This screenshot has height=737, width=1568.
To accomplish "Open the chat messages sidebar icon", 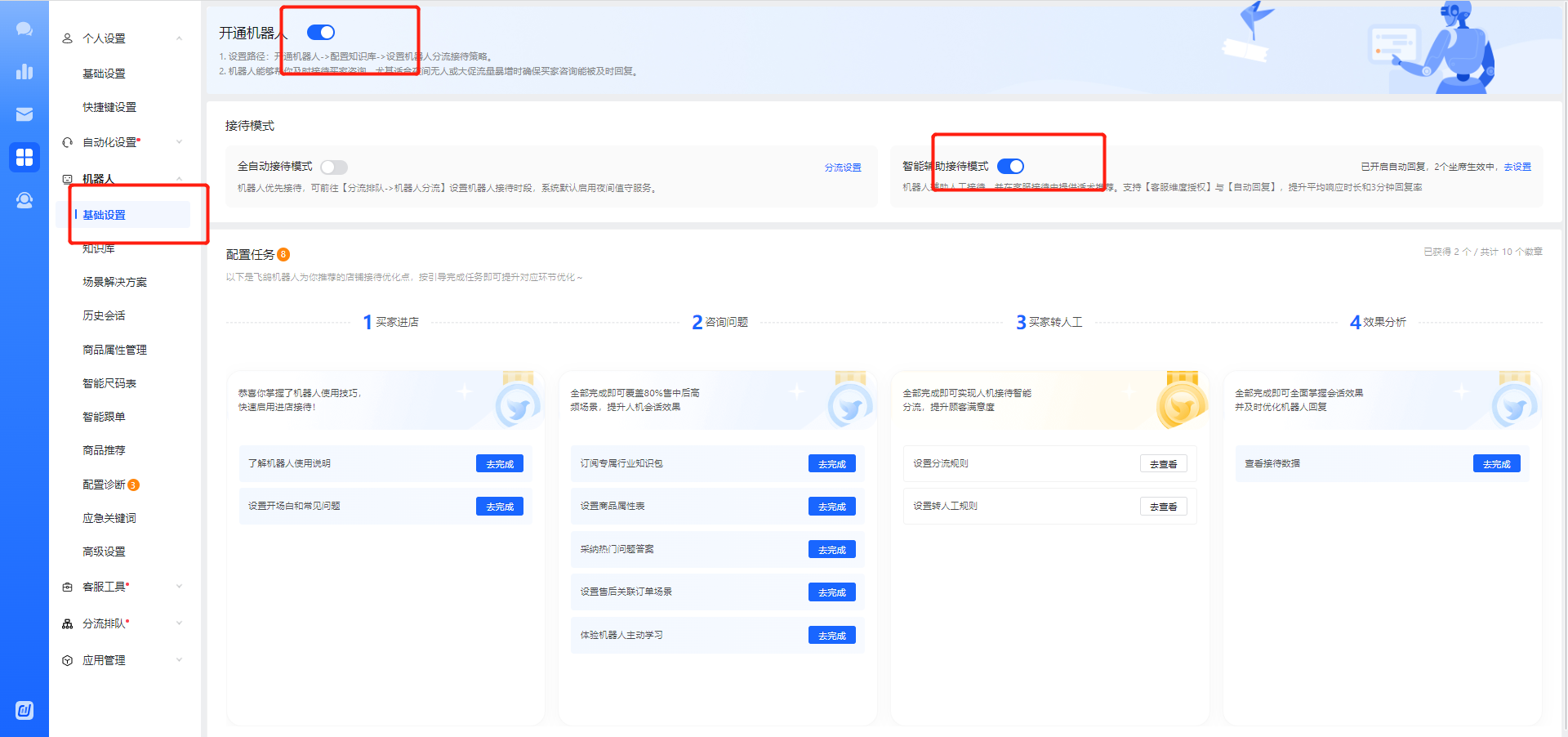I will click(24, 29).
